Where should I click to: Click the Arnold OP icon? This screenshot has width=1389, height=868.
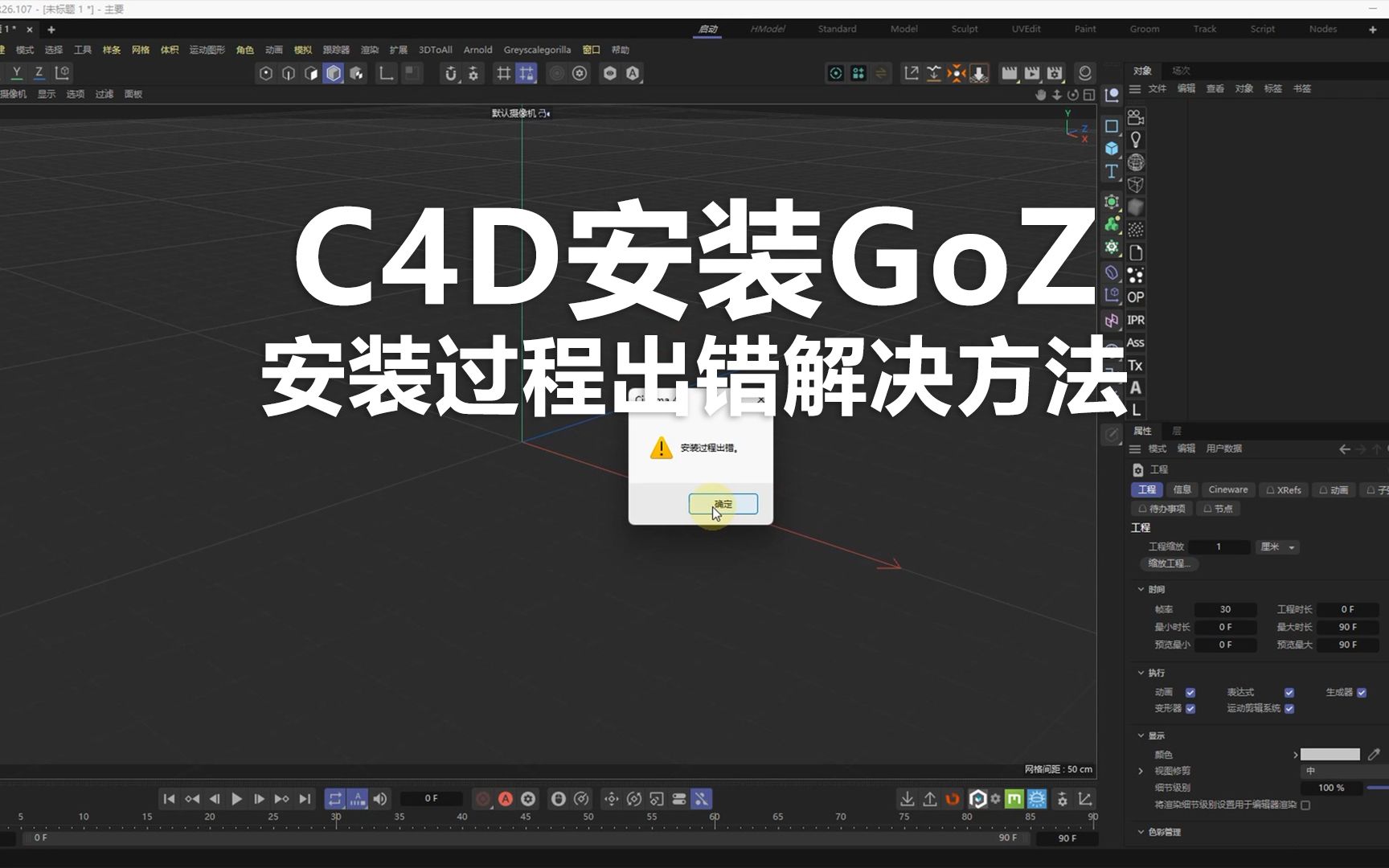(x=1136, y=297)
